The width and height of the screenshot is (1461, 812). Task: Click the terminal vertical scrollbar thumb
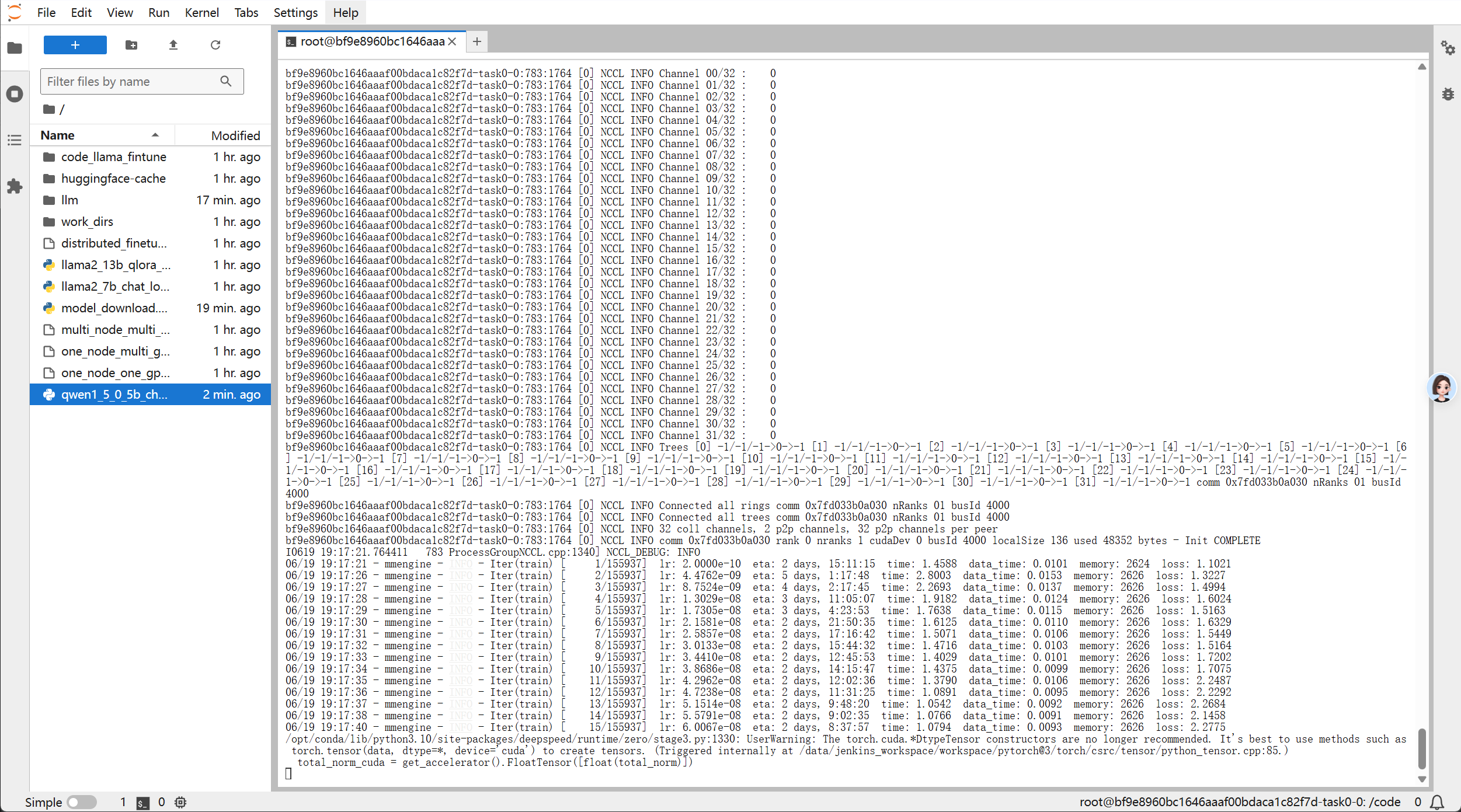1421,748
